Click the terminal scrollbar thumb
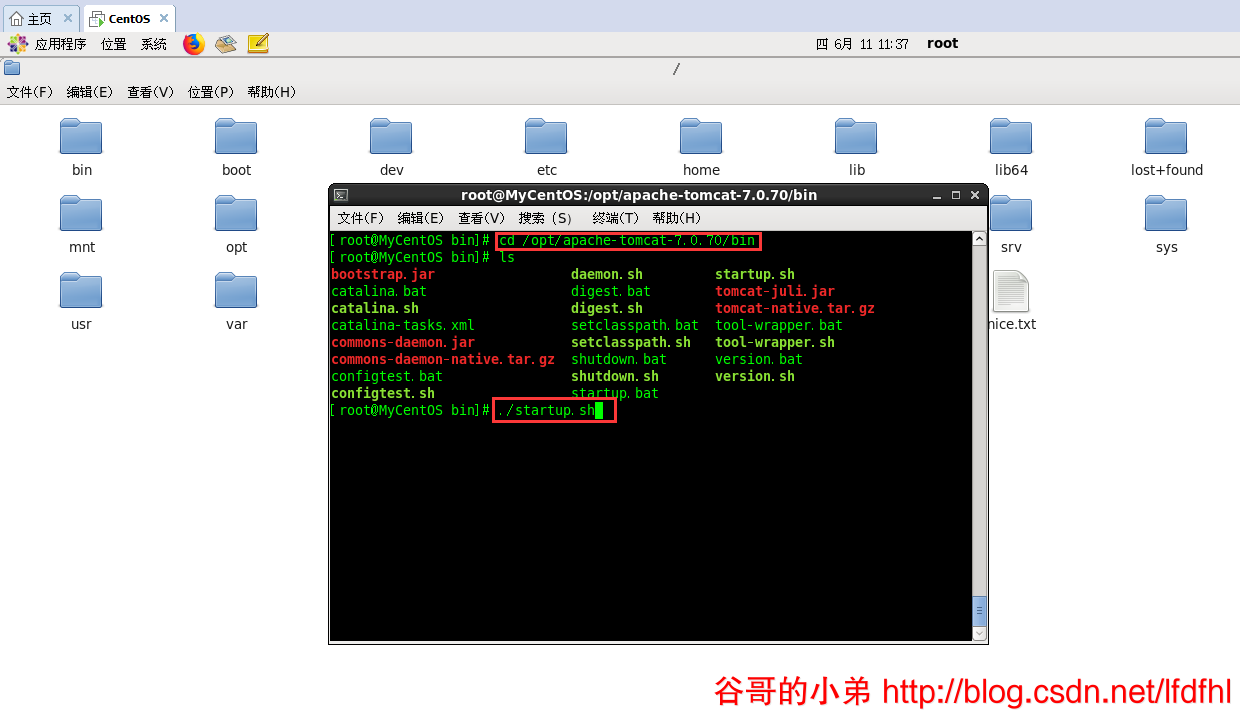Screen dimensions: 1240x719 tap(980, 609)
